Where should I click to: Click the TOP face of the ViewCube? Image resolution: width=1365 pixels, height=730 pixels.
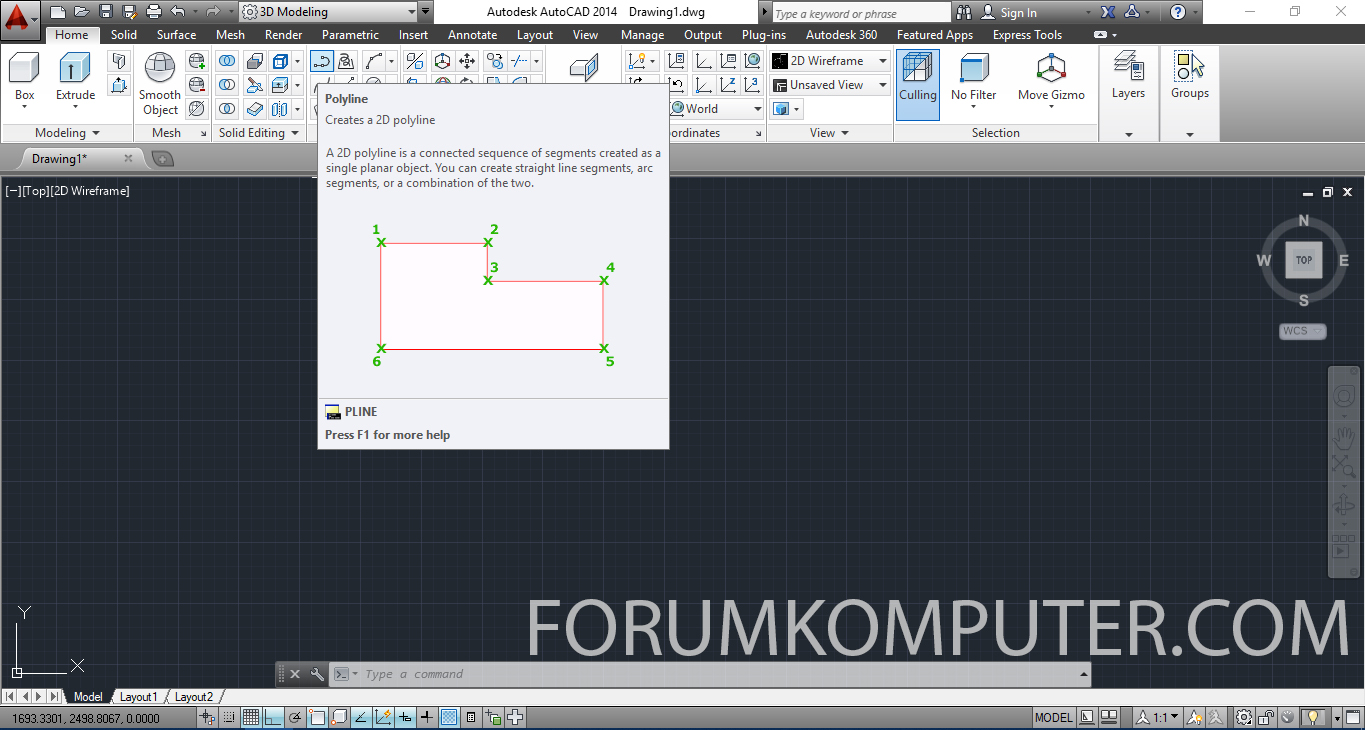[x=1304, y=260]
